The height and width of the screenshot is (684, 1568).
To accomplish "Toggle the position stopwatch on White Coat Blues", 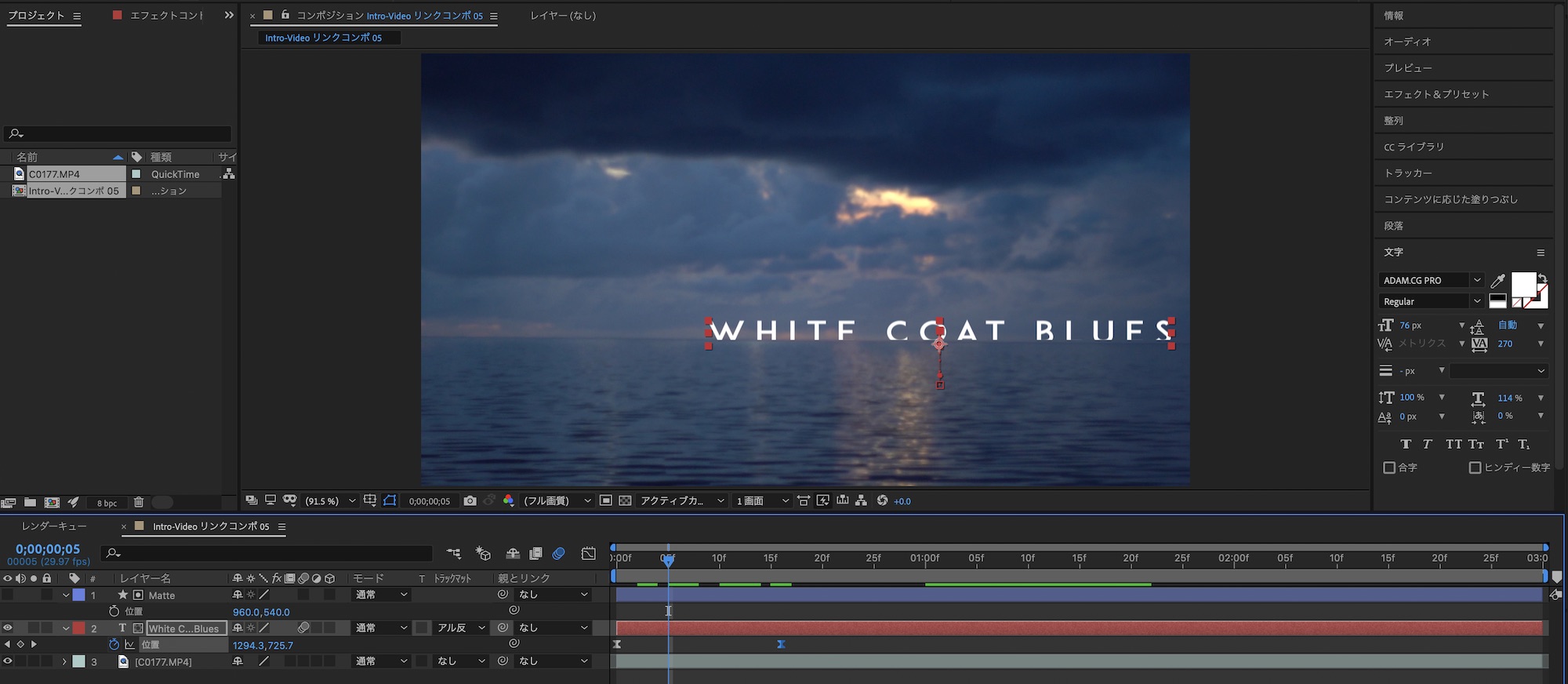I will tap(114, 645).
